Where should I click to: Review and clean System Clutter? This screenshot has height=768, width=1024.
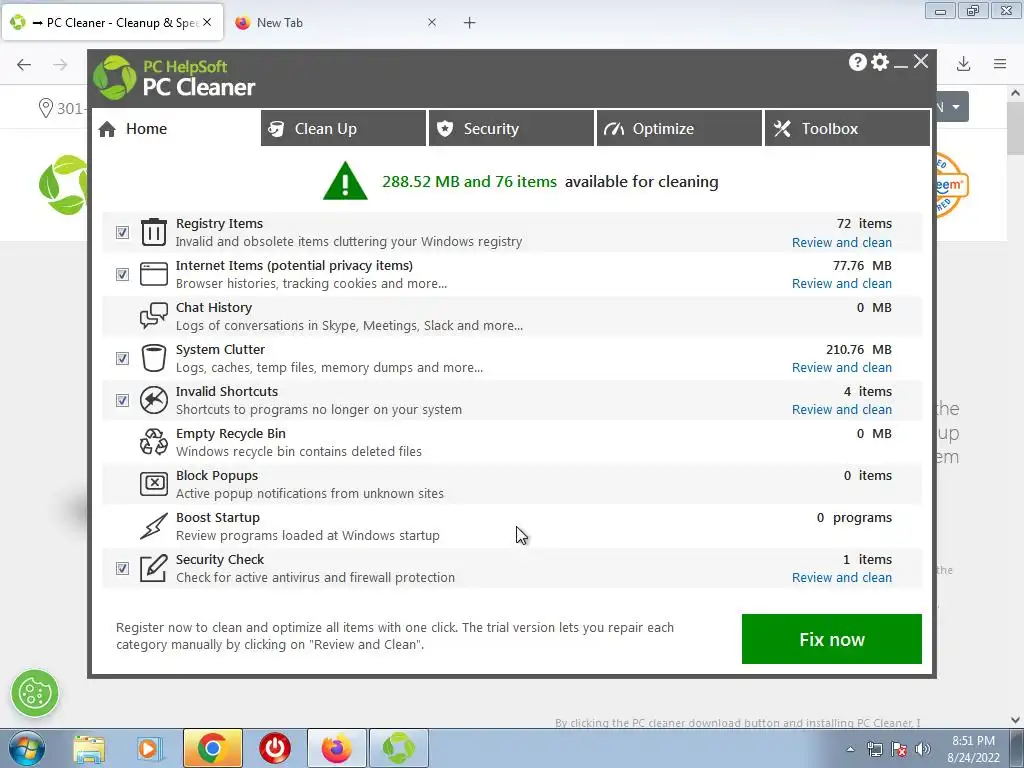pos(842,368)
